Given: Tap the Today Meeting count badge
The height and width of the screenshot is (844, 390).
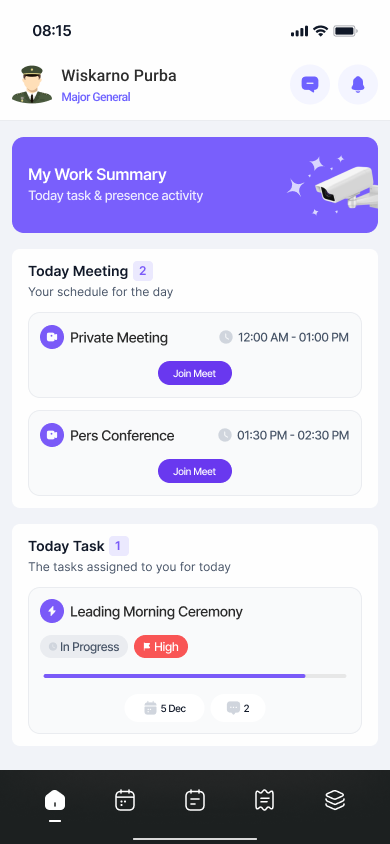Looking at the screenshot, I should point(143,271).
